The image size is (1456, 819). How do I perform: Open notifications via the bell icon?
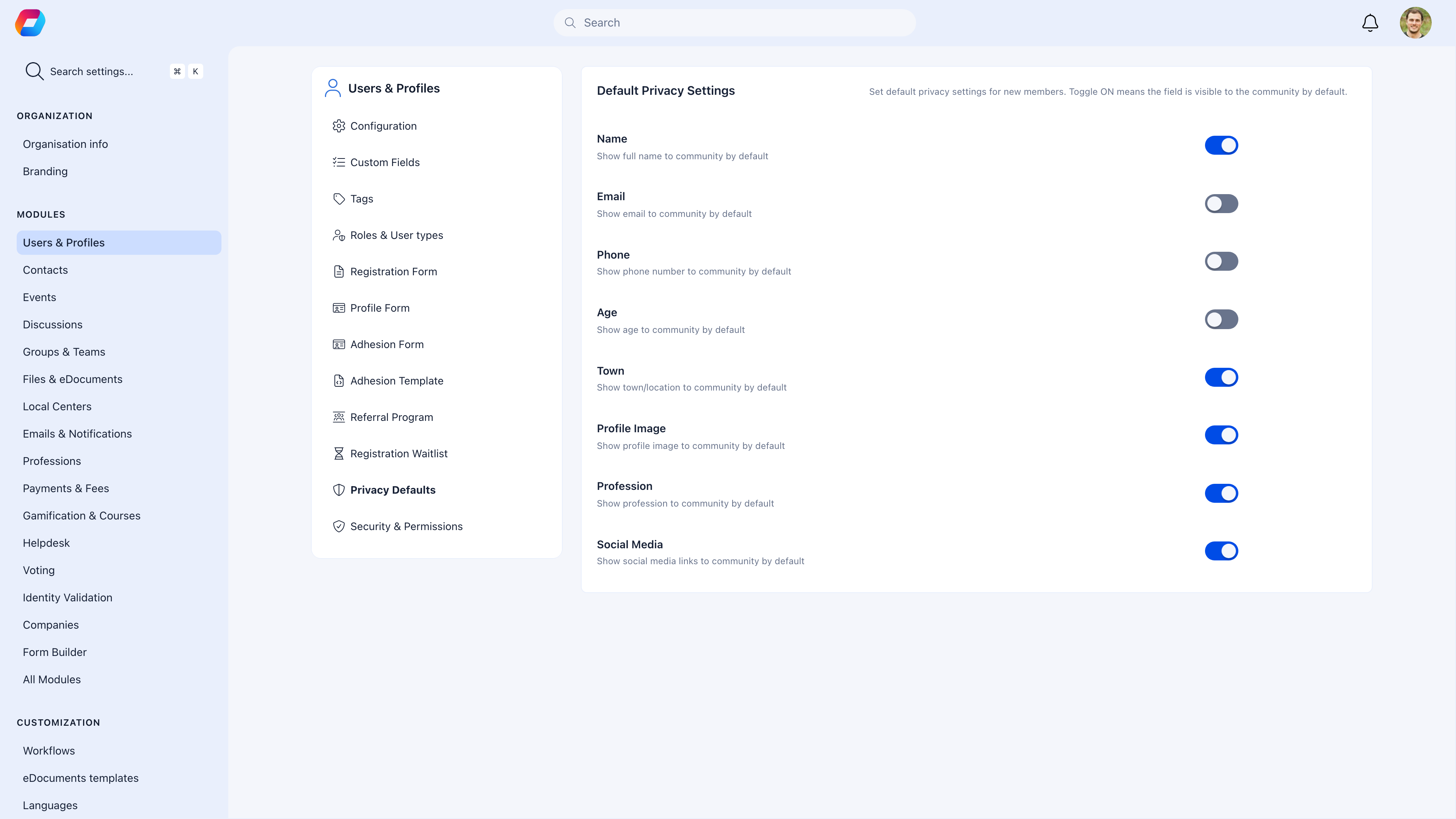click(1370, 23)
